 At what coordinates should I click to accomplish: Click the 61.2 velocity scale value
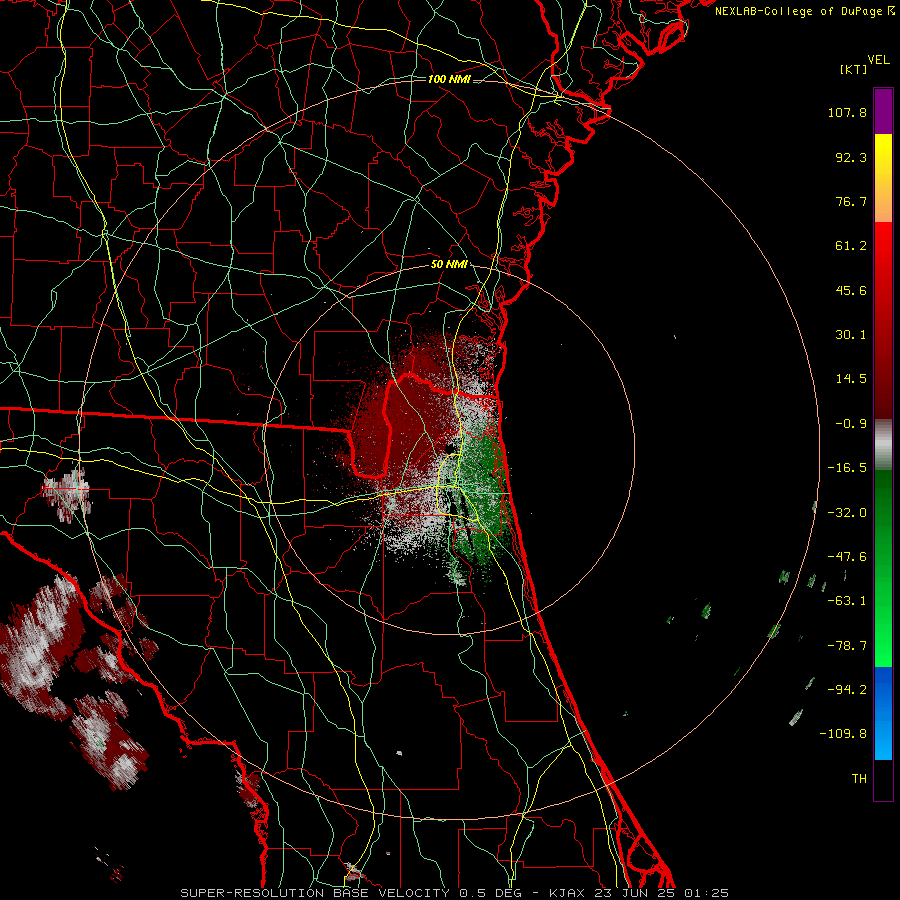[x=851, y=246]
